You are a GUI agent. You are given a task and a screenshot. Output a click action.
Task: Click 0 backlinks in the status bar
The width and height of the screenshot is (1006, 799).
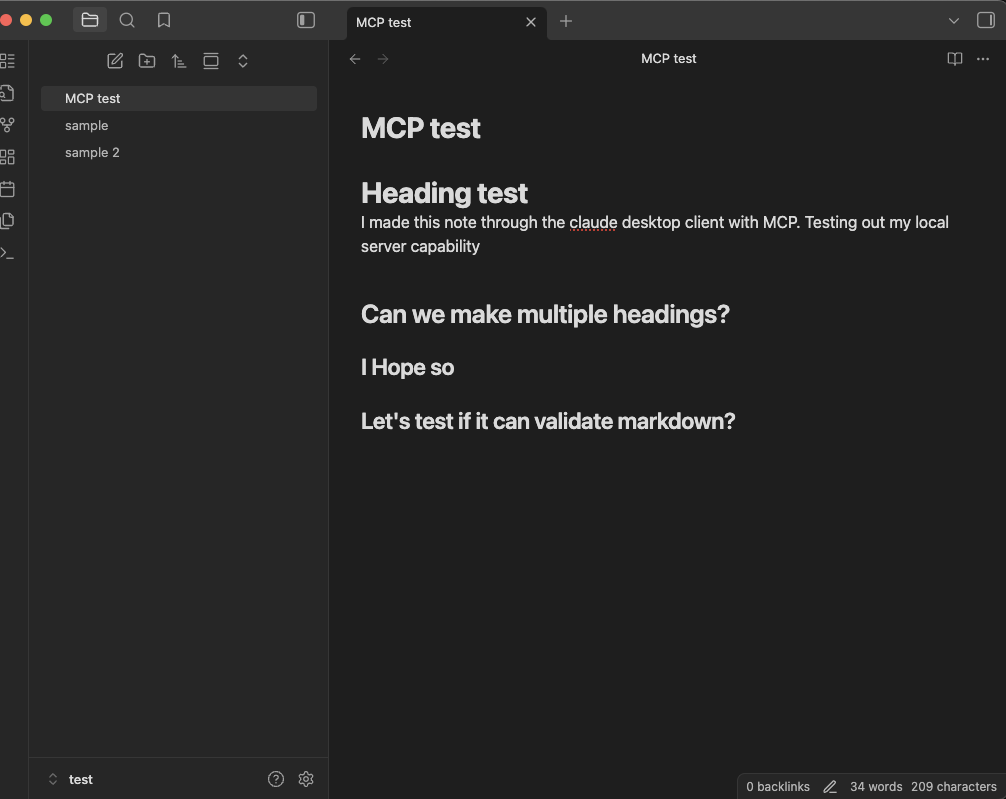tap(778, 787)
